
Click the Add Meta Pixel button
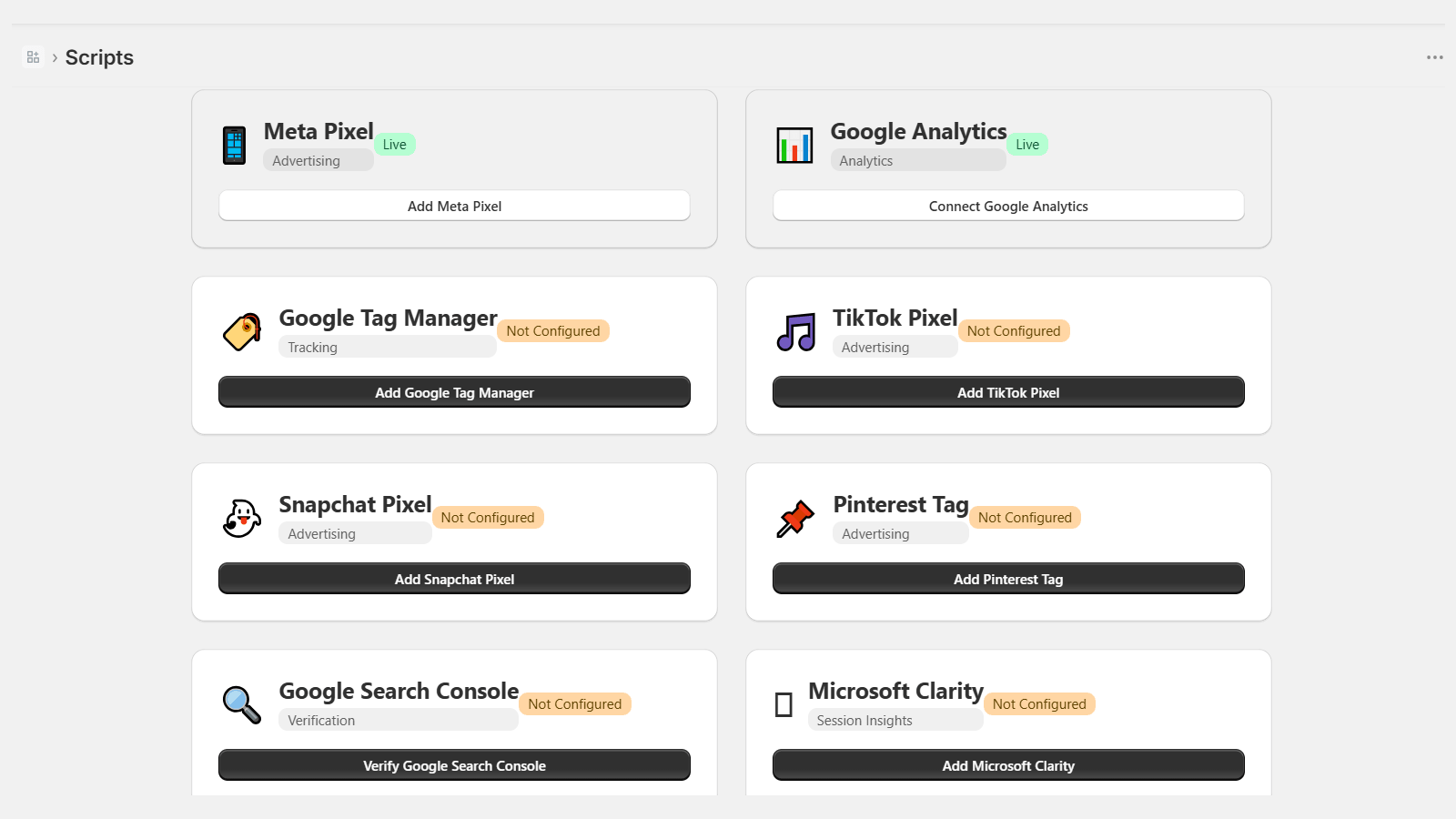(455, 206)
